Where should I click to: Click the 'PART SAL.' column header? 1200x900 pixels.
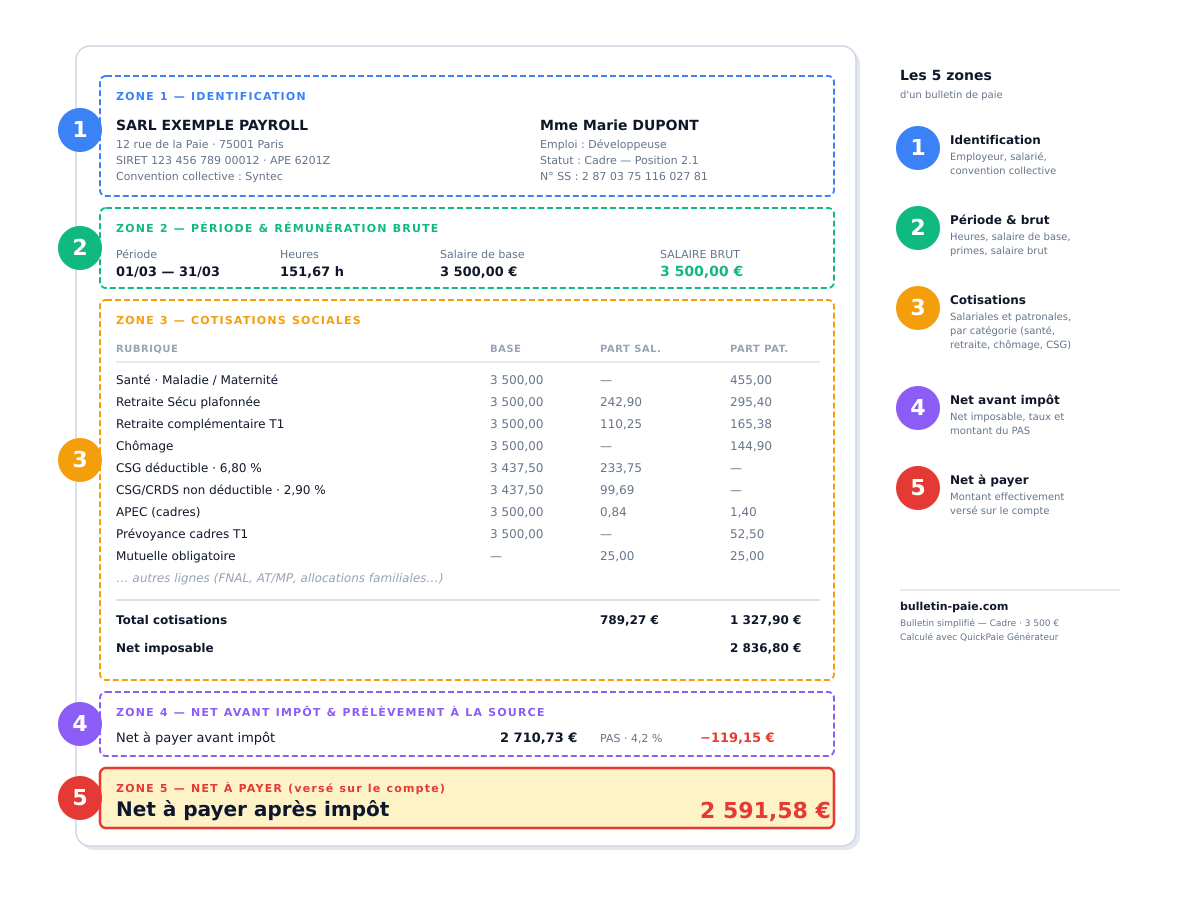(x=630, y=349)
